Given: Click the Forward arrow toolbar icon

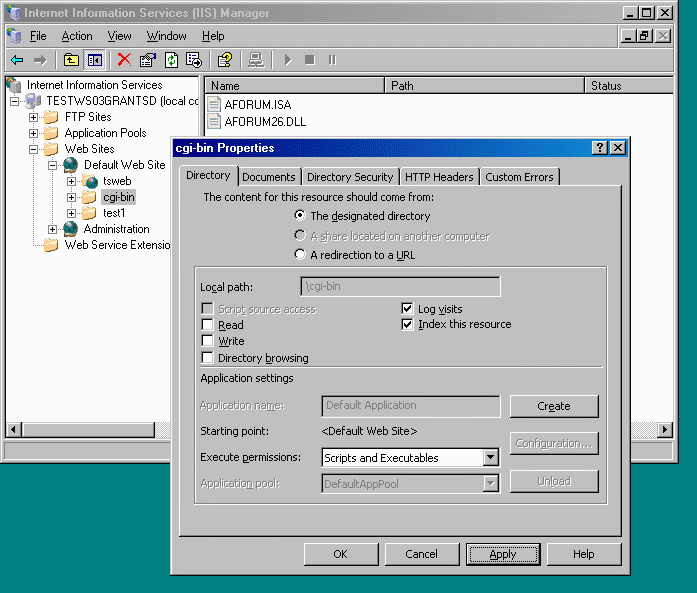Looking at the screenshot, I should (40, 60).
